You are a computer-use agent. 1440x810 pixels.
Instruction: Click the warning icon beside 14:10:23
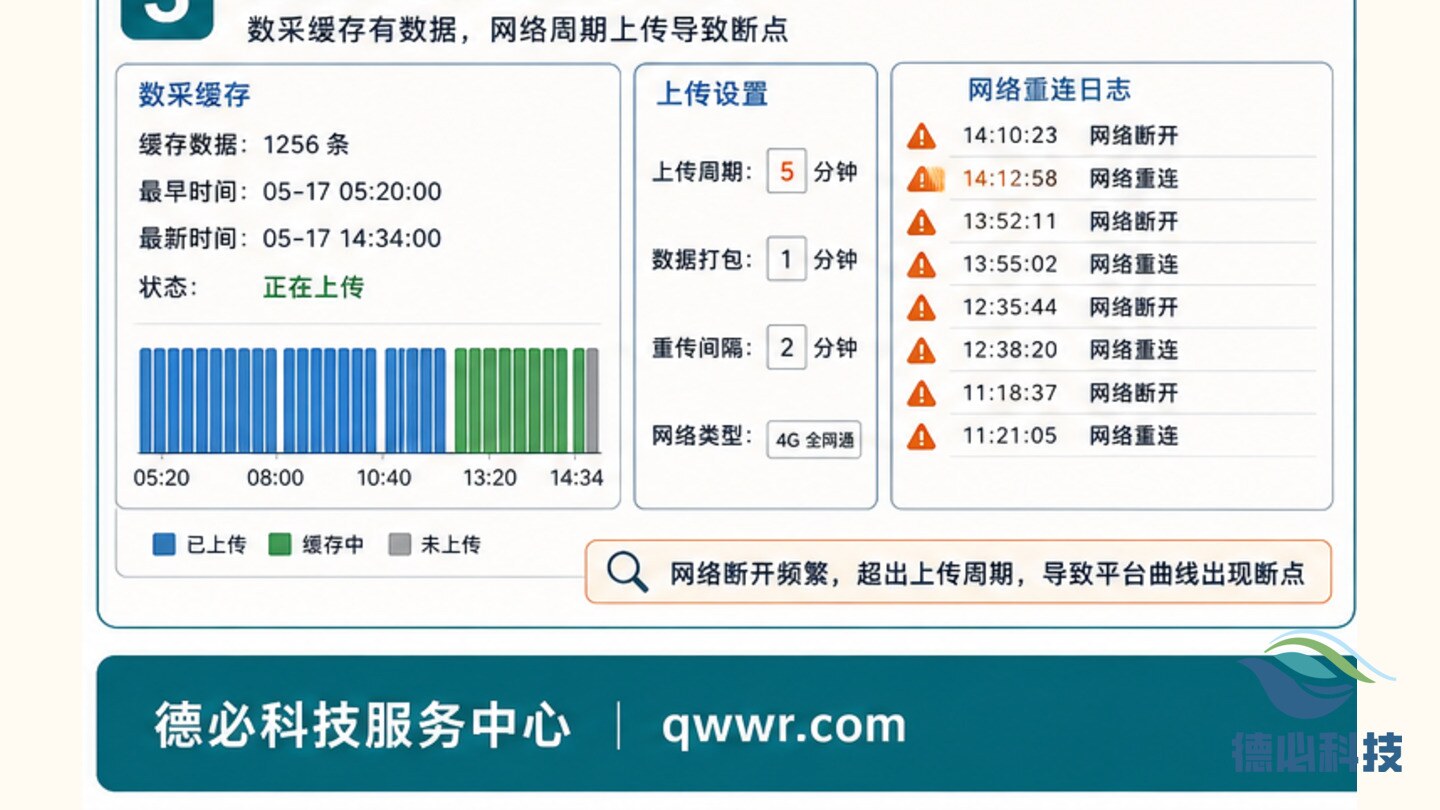[x=921, y=136]
